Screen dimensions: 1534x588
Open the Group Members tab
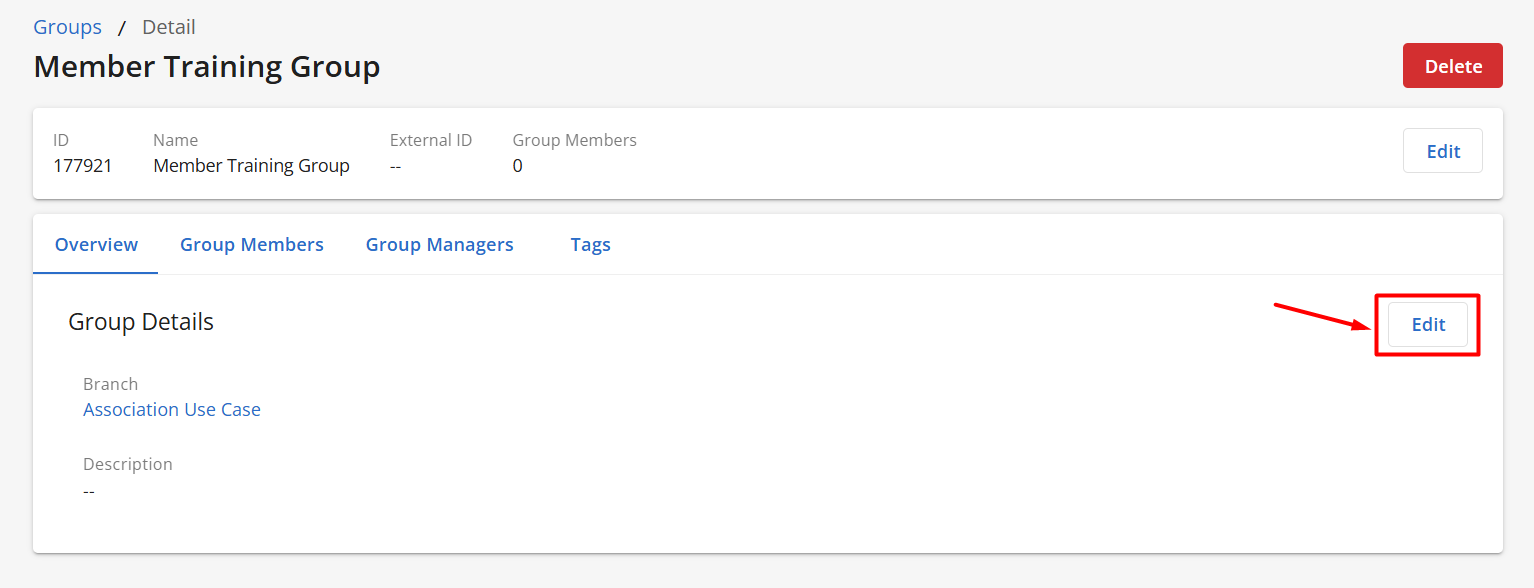coord(251,244)
